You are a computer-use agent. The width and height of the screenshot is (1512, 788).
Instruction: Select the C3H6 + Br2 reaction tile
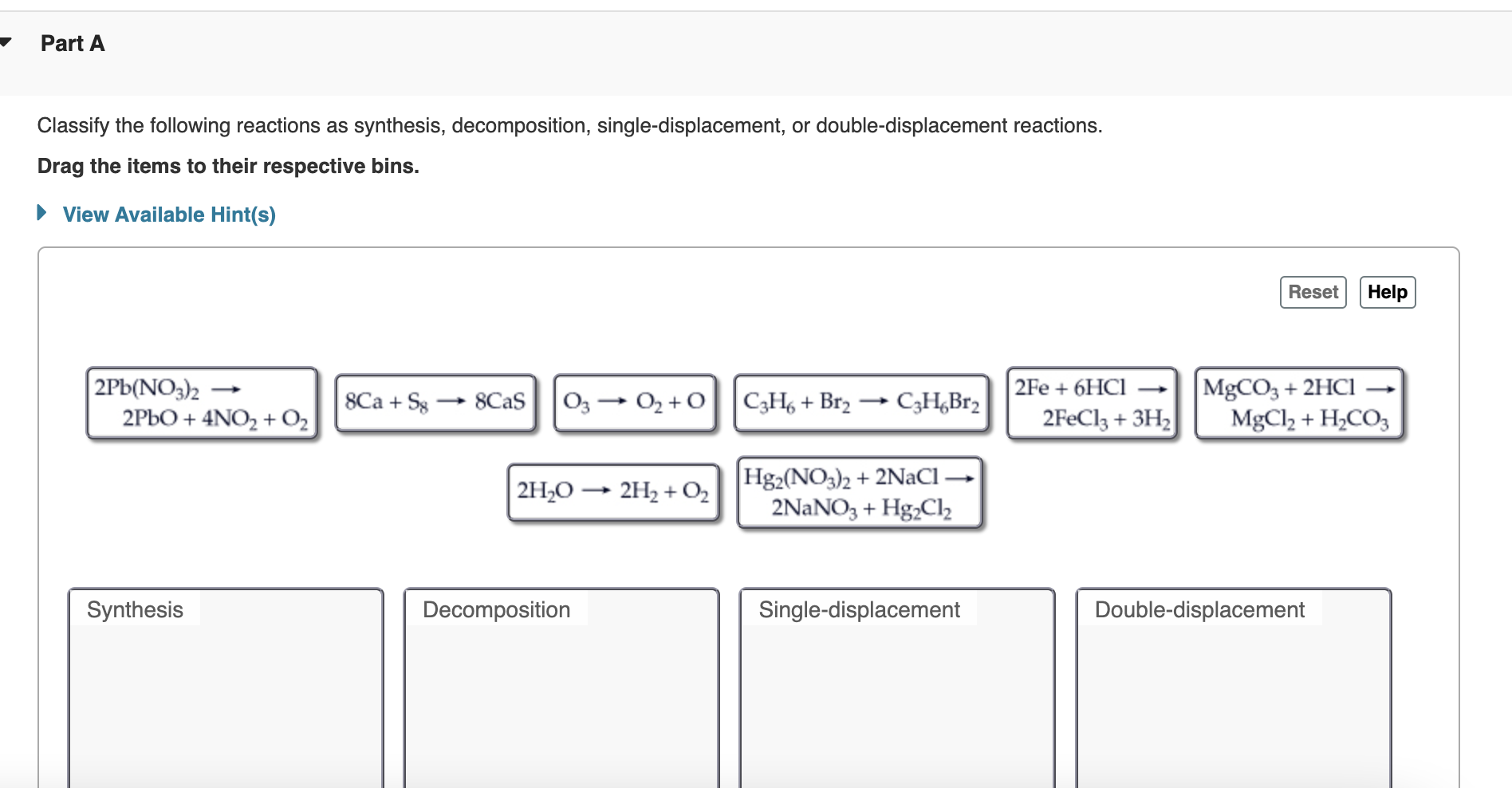tap(861, 402)
